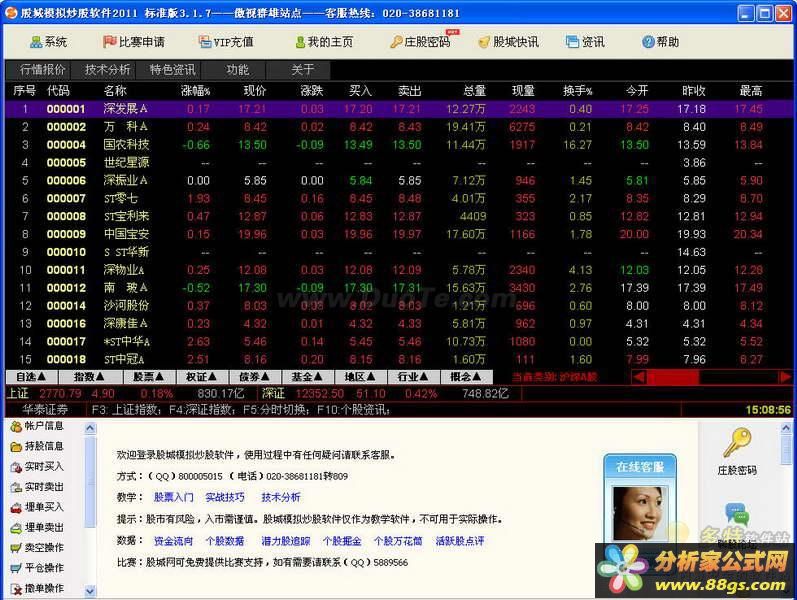797x600 pixels.
Task: Expand the 行业▲ category
Action: [413, 377]
